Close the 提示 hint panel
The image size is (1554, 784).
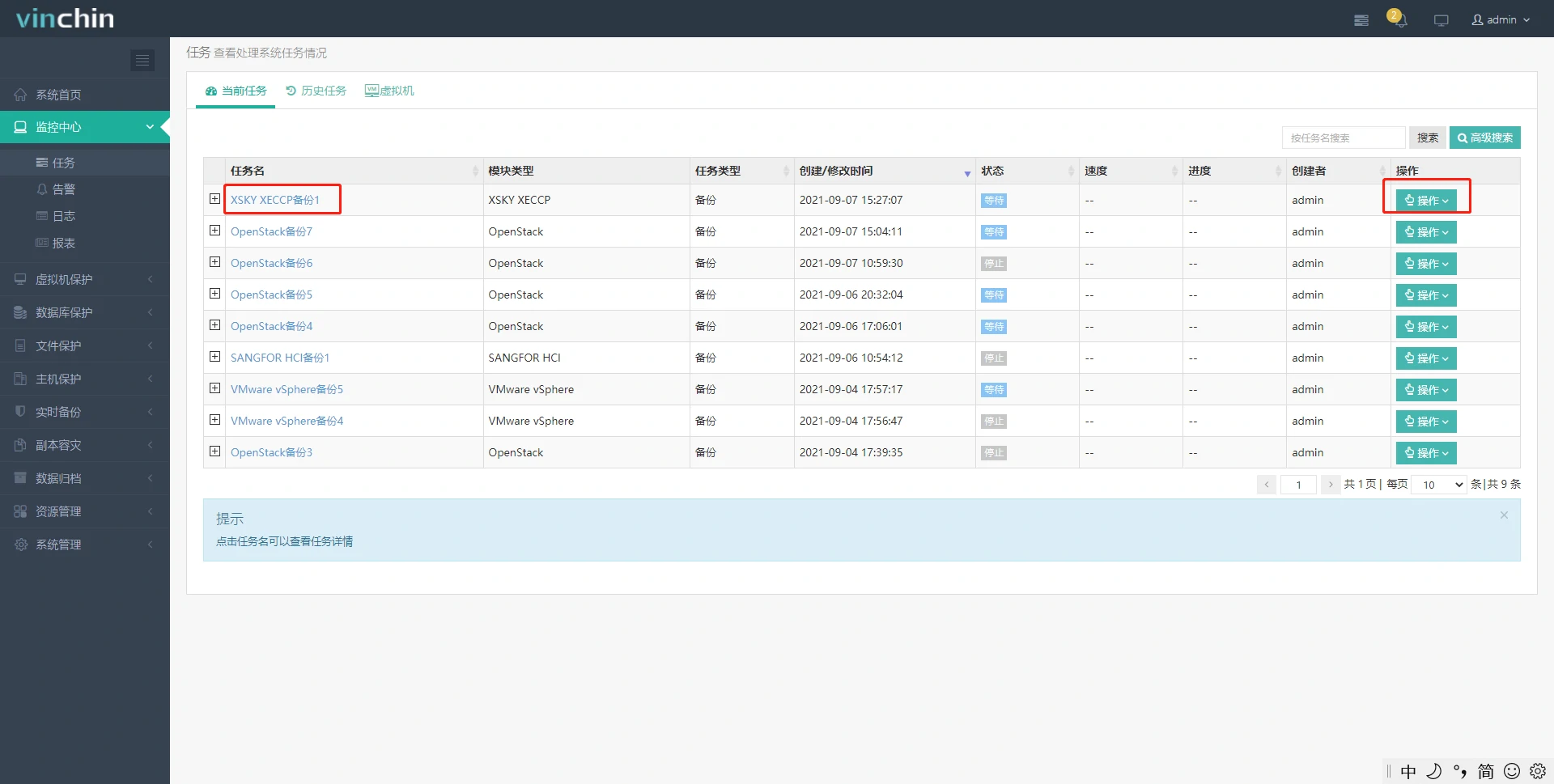(x=1504, y=515)
